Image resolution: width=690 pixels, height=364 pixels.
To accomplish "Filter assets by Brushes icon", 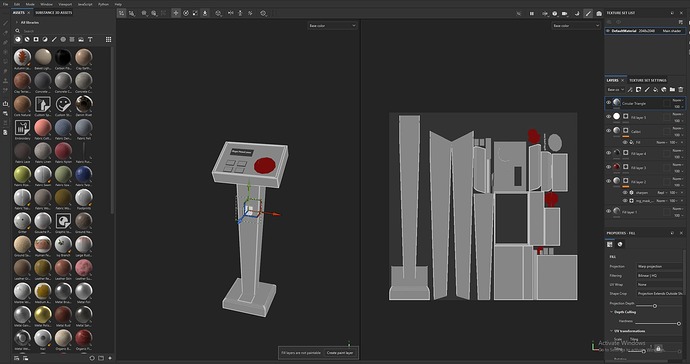I will click(54, 40).
